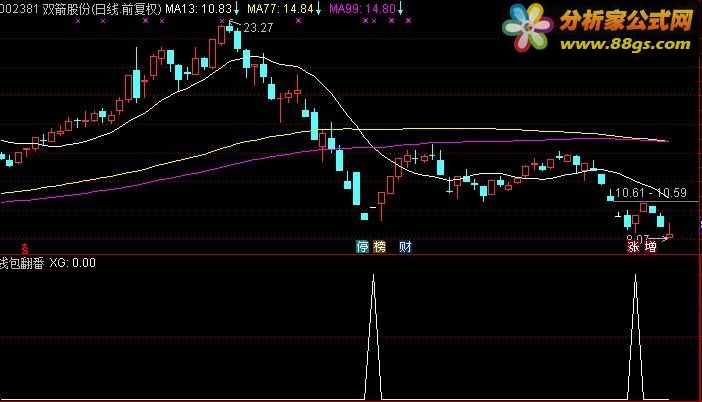Viewport: 702px width, 402px height.
Task: Click the 8.07 low price label
Action: 638,239
